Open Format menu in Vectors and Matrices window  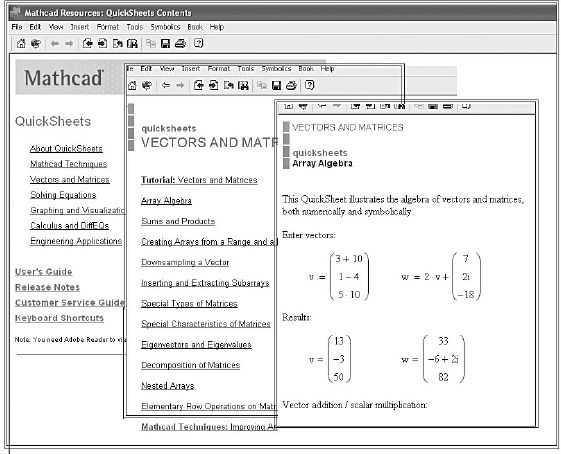pos(219,69)
